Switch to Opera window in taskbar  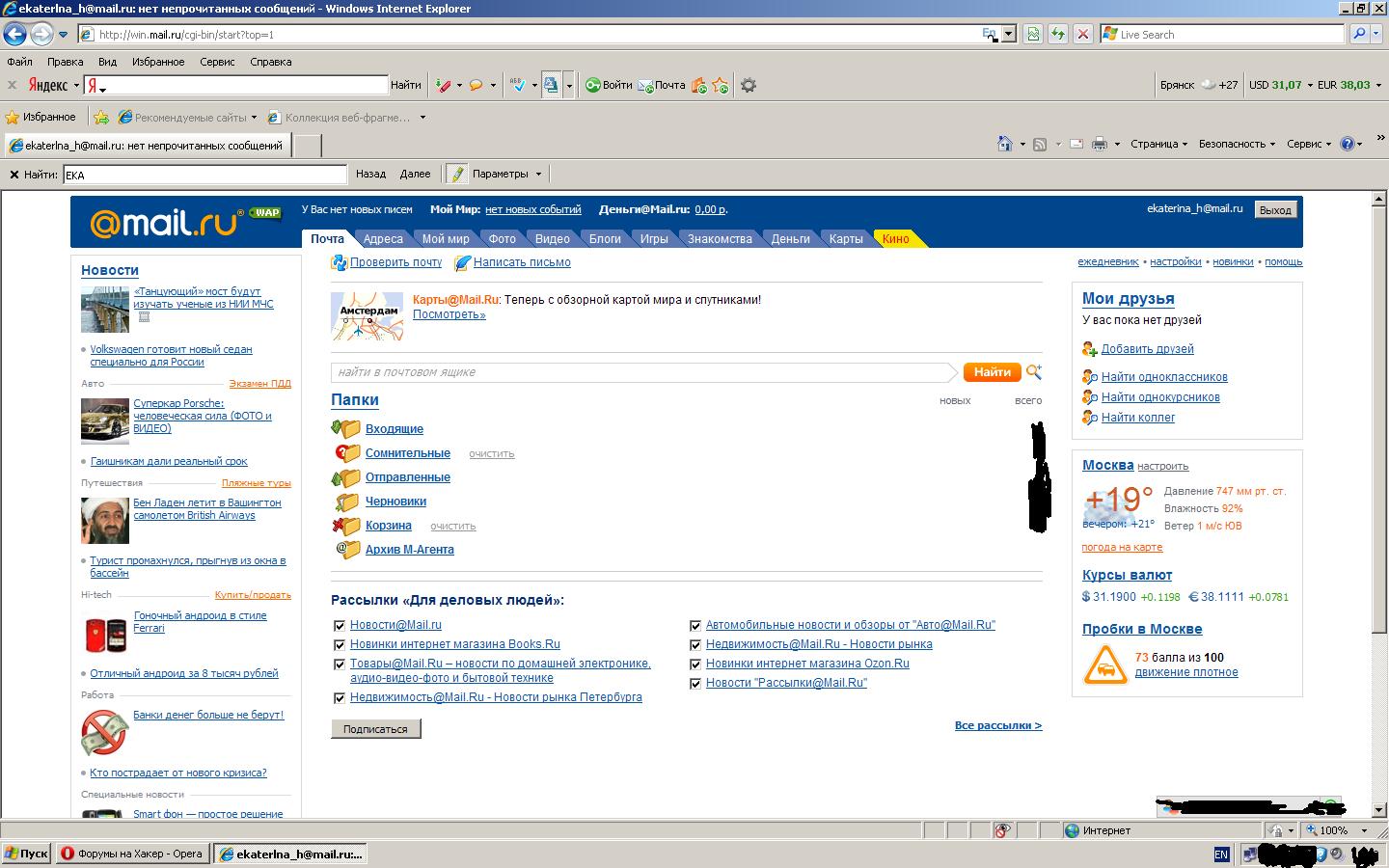pyautogui.click(x=133, y=854)
